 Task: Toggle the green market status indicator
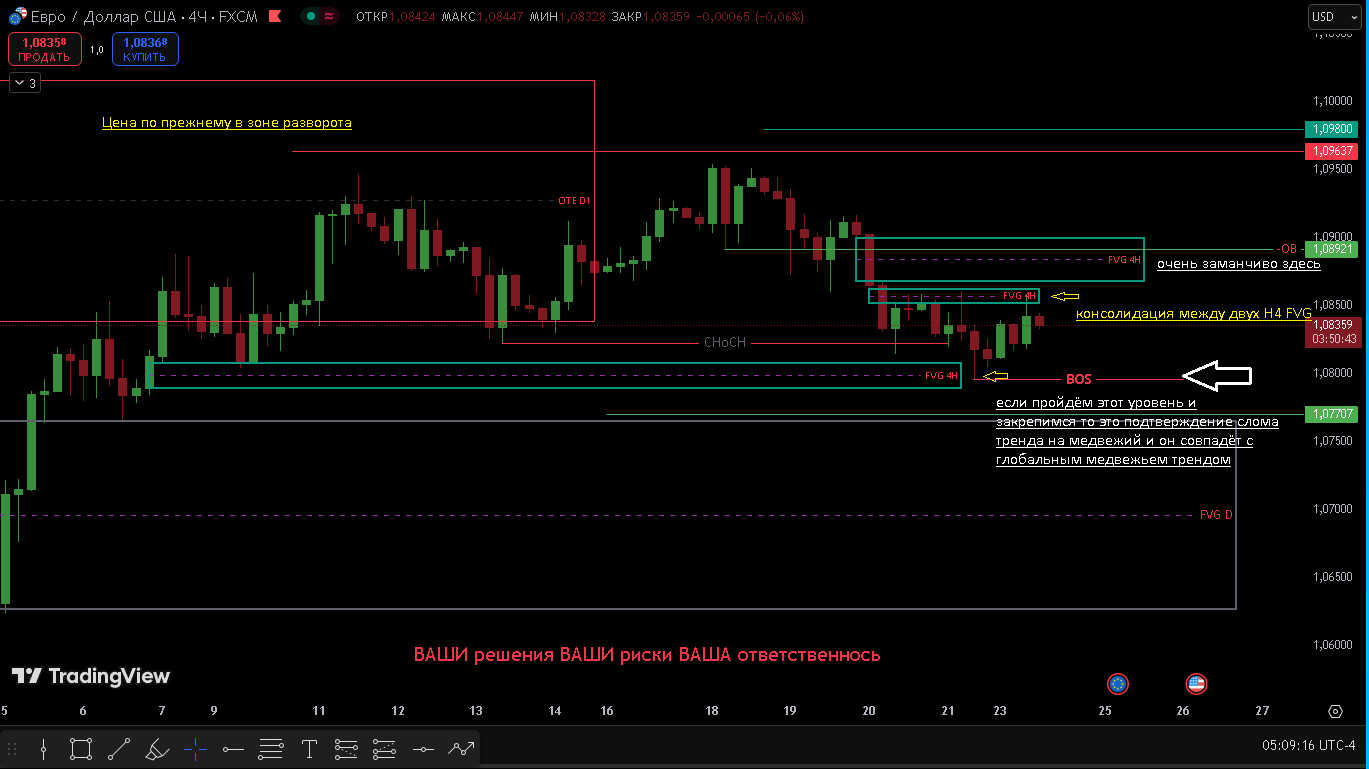pyautogui.click(x=312, y=17)
